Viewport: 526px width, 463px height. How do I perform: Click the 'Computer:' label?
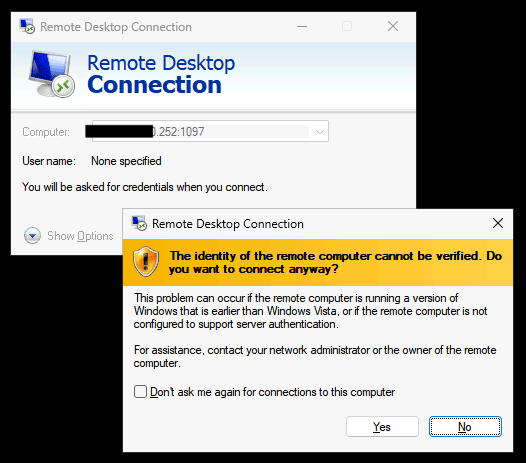pos(46,132)
